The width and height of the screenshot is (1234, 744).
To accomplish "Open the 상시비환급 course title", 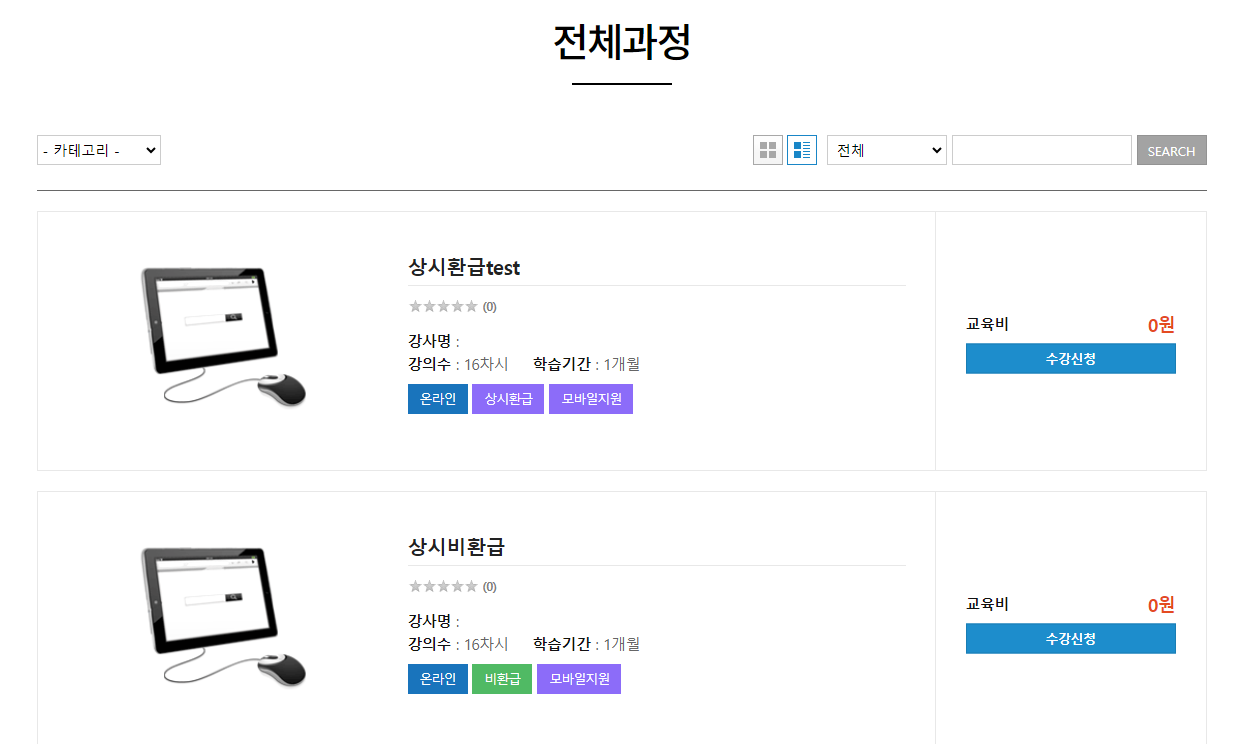I will coord(456,547).
